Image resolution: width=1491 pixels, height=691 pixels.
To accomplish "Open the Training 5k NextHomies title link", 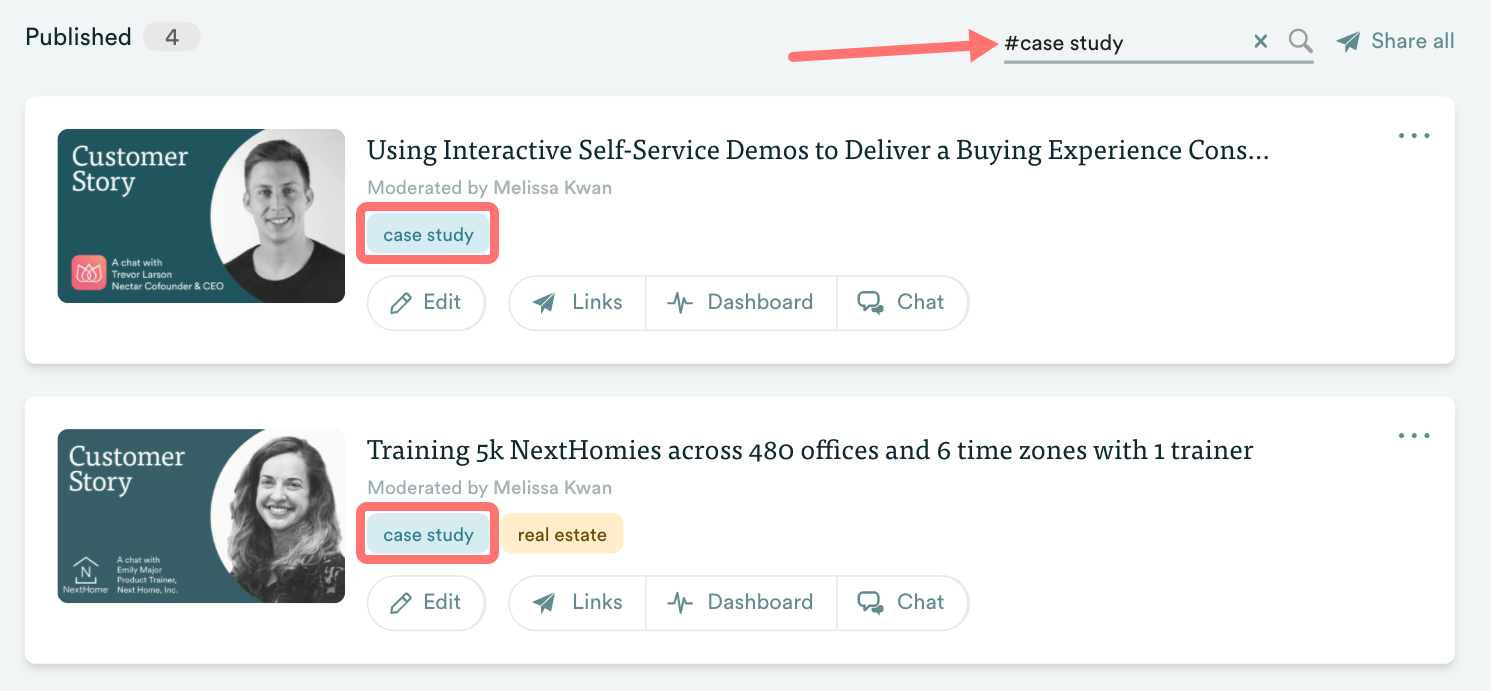I will click(x=810, y=450).
